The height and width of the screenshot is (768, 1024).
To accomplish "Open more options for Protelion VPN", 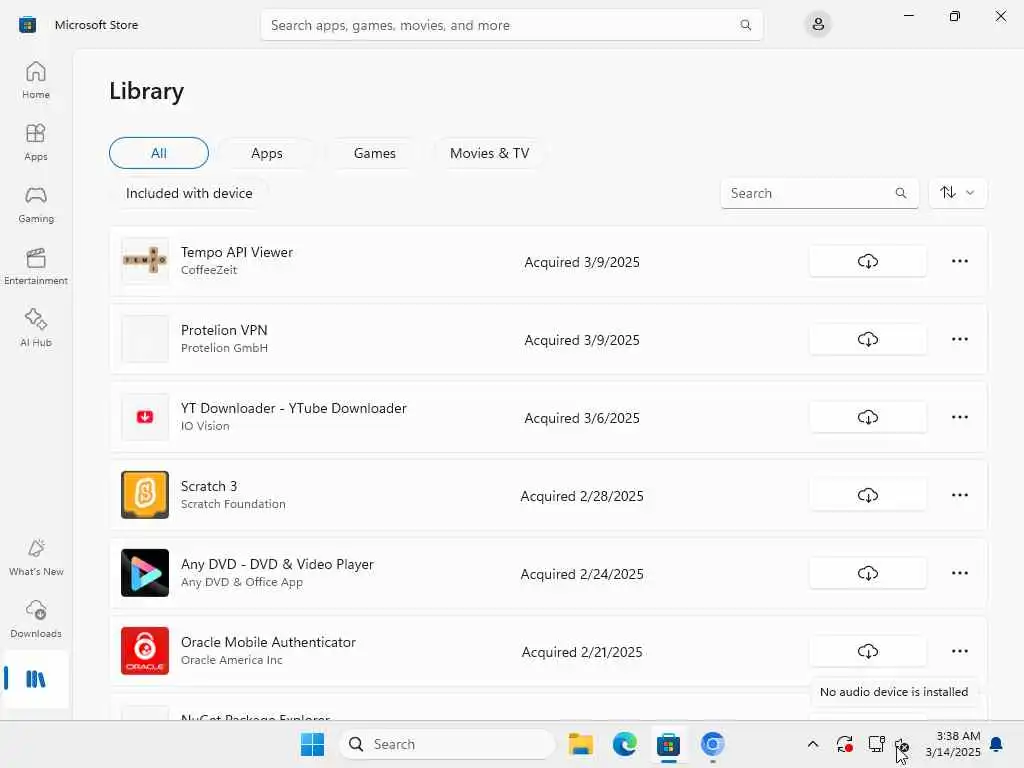I will 959,339.
